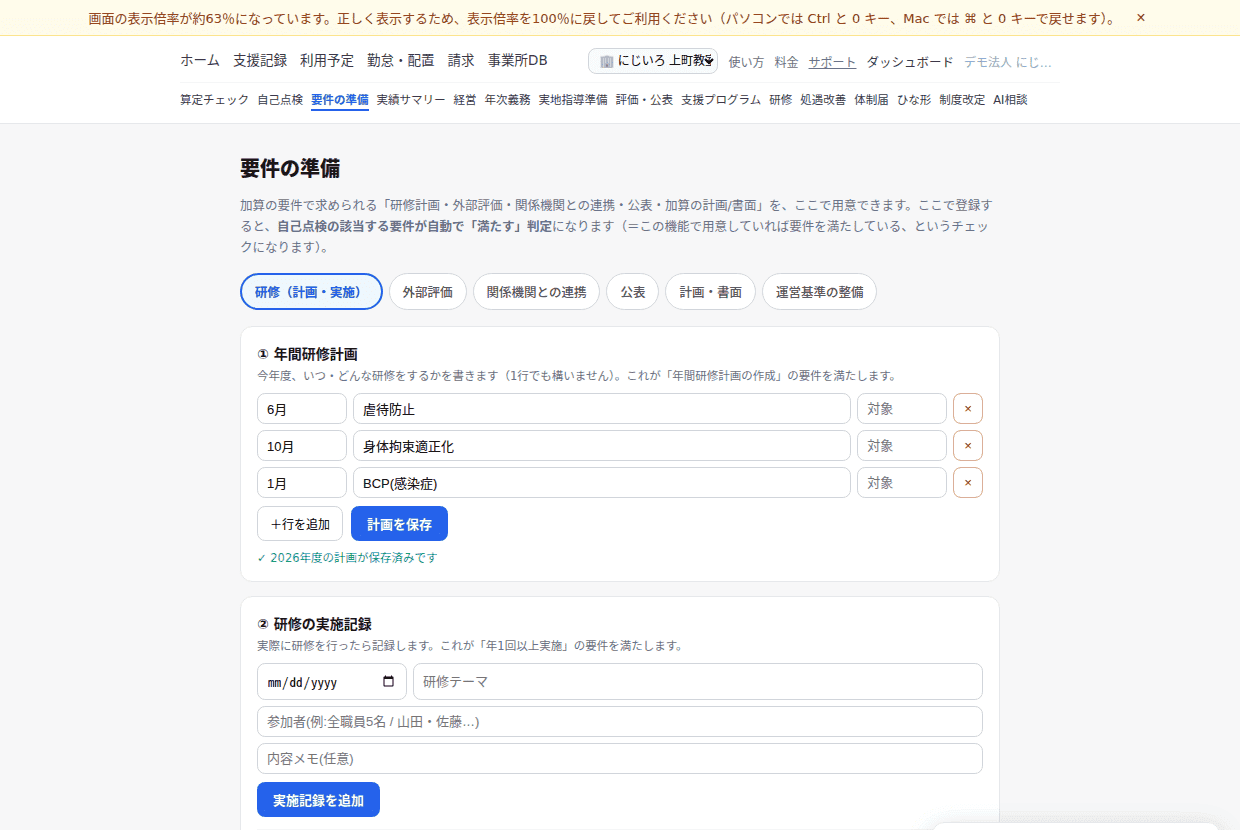Click 対象 field in BCP(感染症) row
The height and width of the screenshot is (830, 1240).
point(902,482)
